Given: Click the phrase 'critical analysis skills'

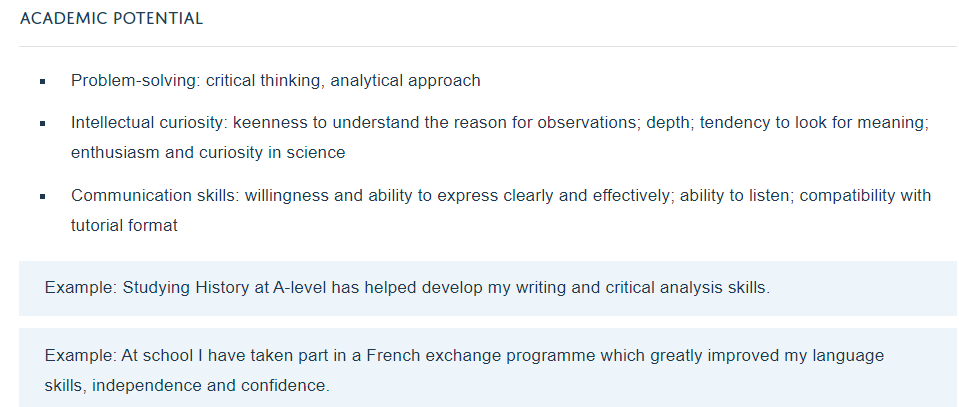Looking at the screenshot, I should [686, 288].
